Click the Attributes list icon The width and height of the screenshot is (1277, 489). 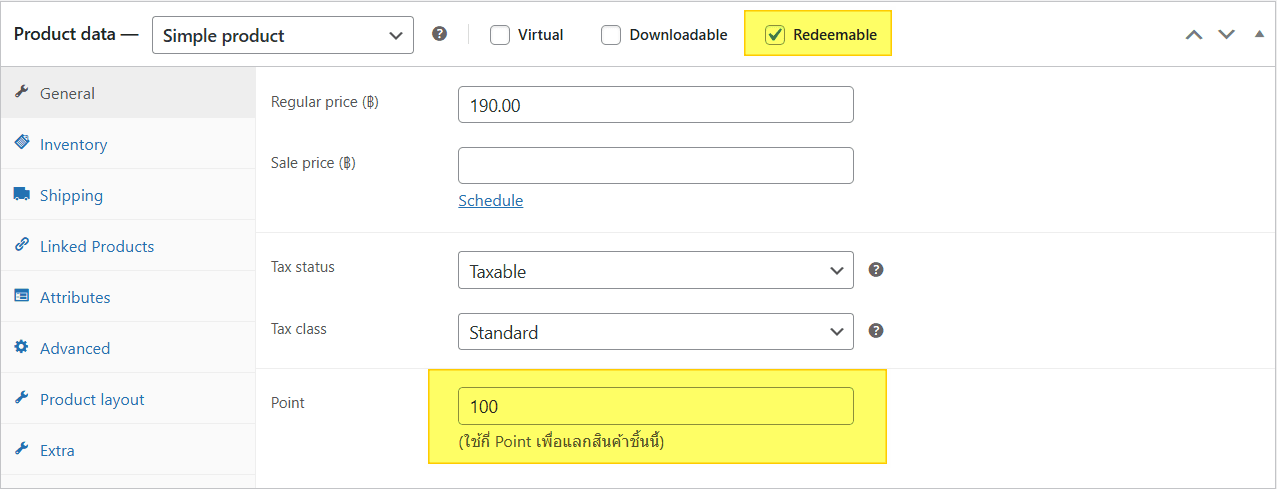click(x=21, y=296)
